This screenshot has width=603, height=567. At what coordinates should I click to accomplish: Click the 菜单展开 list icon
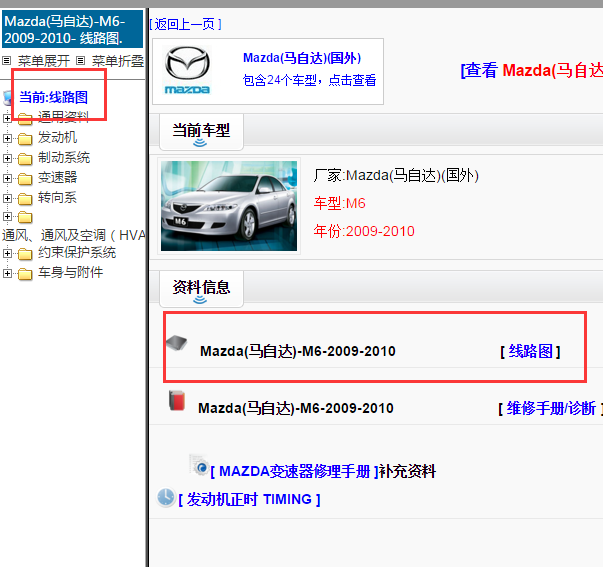7,60
